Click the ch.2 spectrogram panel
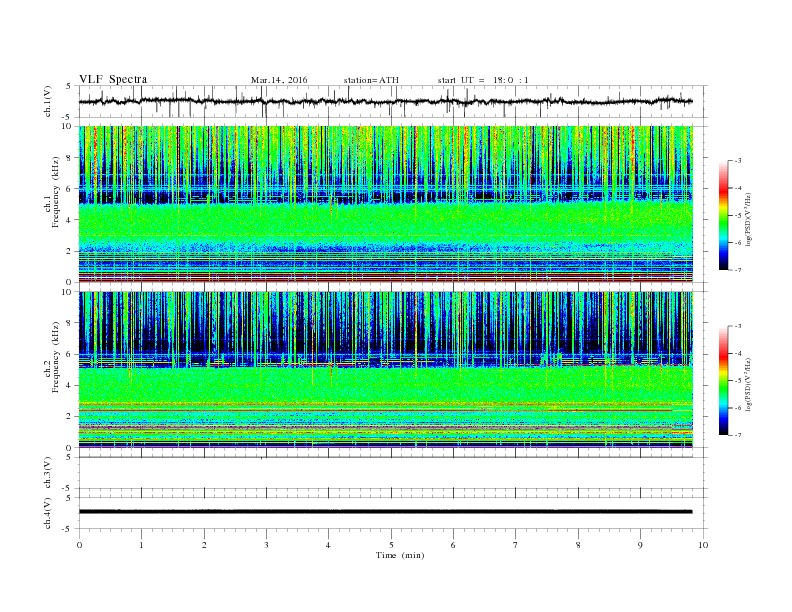The height and width of the screenshot is (612, 792). [x=386, y=369]
